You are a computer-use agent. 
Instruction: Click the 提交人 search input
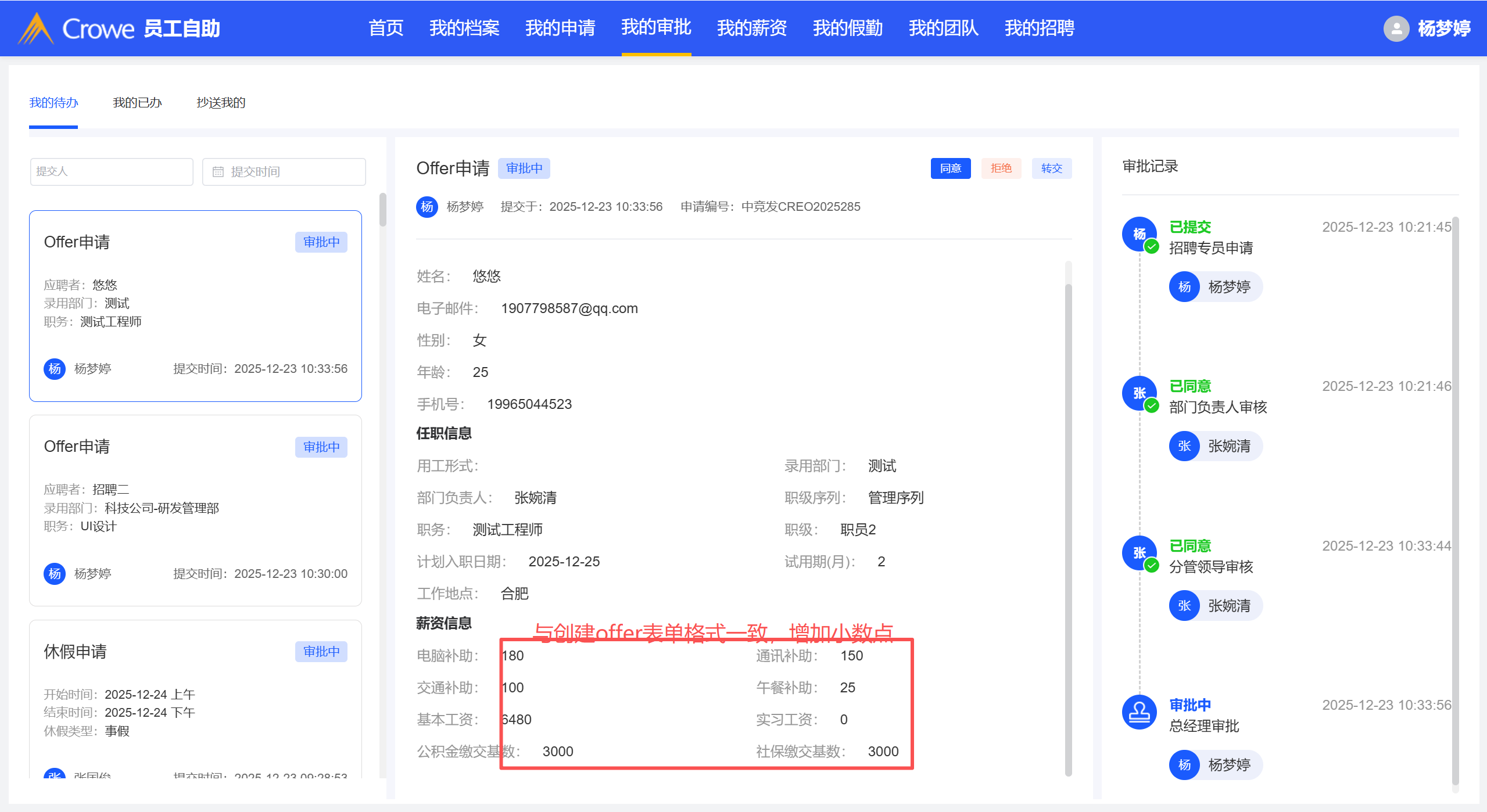(x=112, y=172)
